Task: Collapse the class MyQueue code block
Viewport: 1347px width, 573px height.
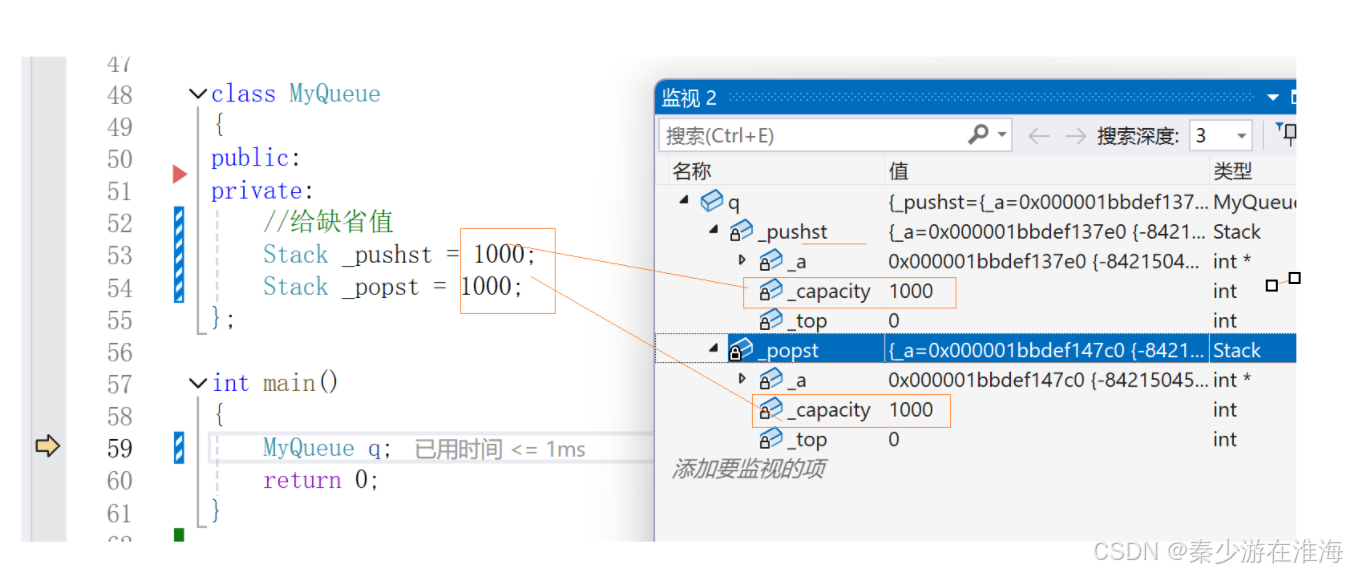Action: (198, 94)
